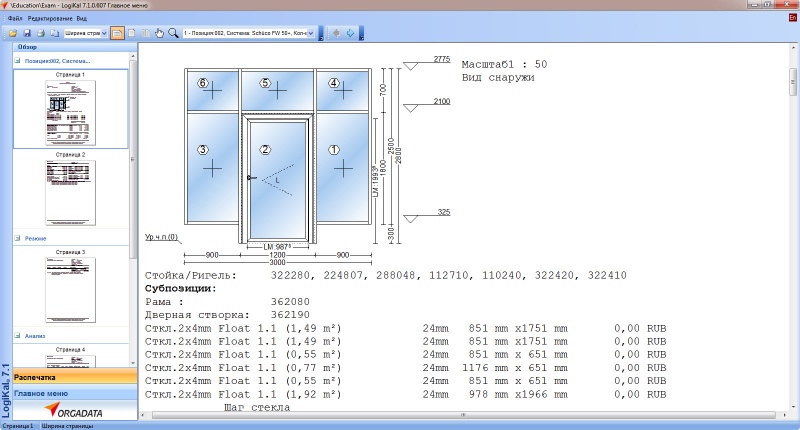Viewport: 800px width, 430px height.
Task: Open the Вид menu
Action: (82, 18)
